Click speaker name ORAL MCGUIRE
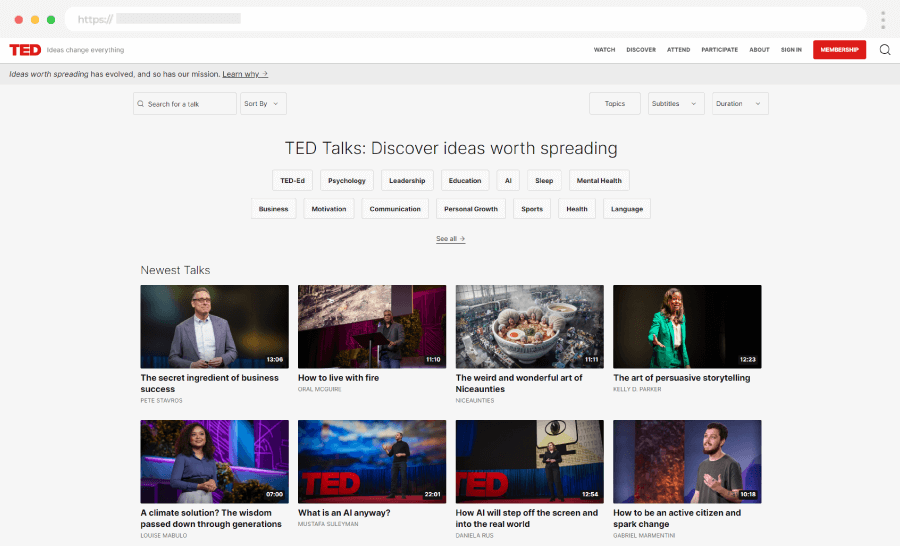900x546 pixels. (319, 389)
